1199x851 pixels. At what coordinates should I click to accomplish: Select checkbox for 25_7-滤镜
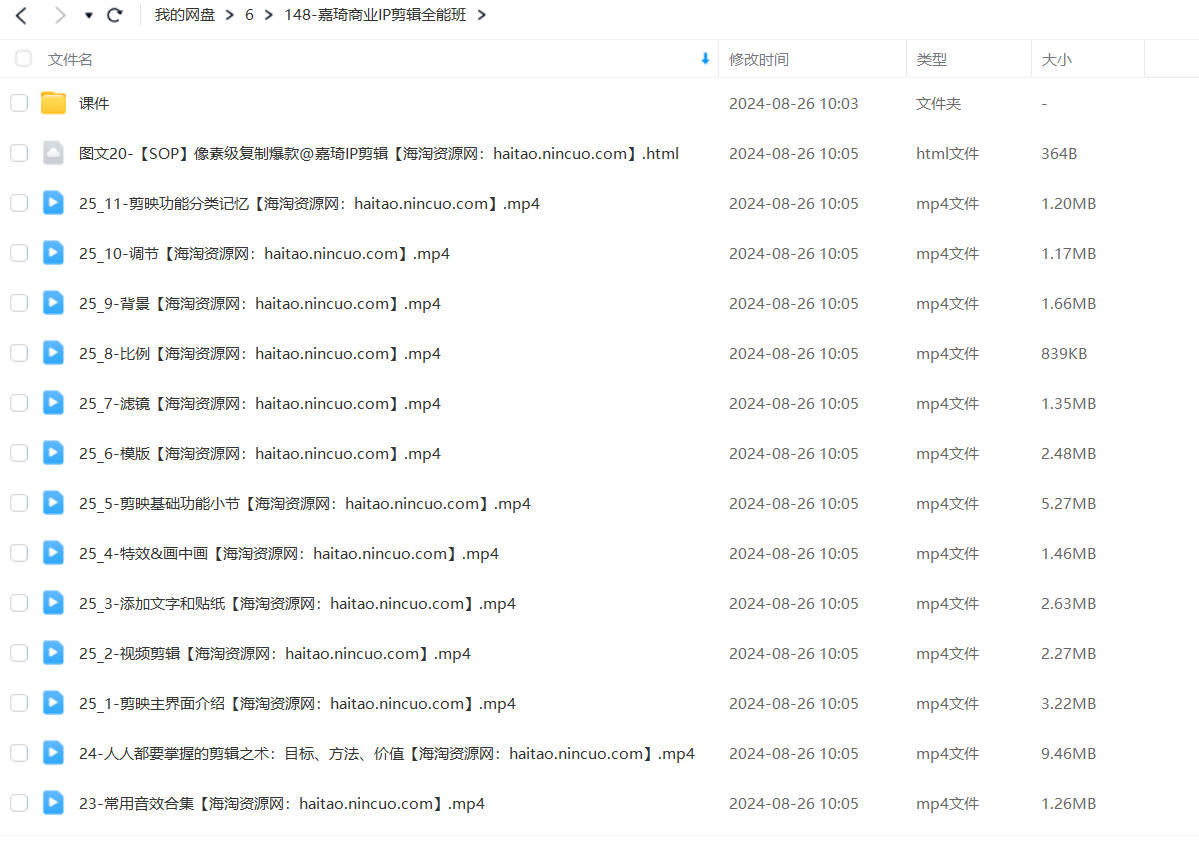[x=19, y=403]
